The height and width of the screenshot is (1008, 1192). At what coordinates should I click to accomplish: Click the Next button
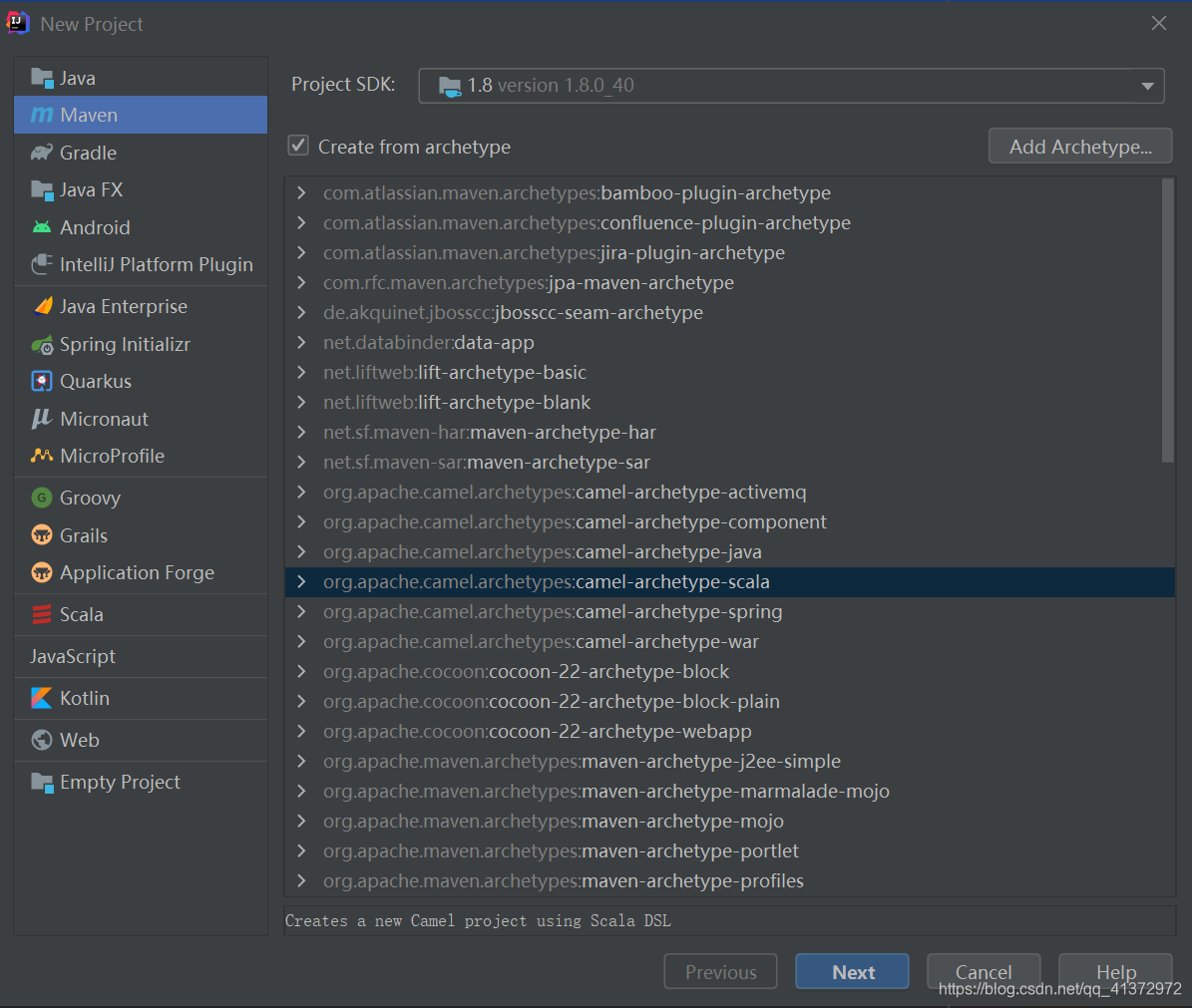(x=852, y=971)
